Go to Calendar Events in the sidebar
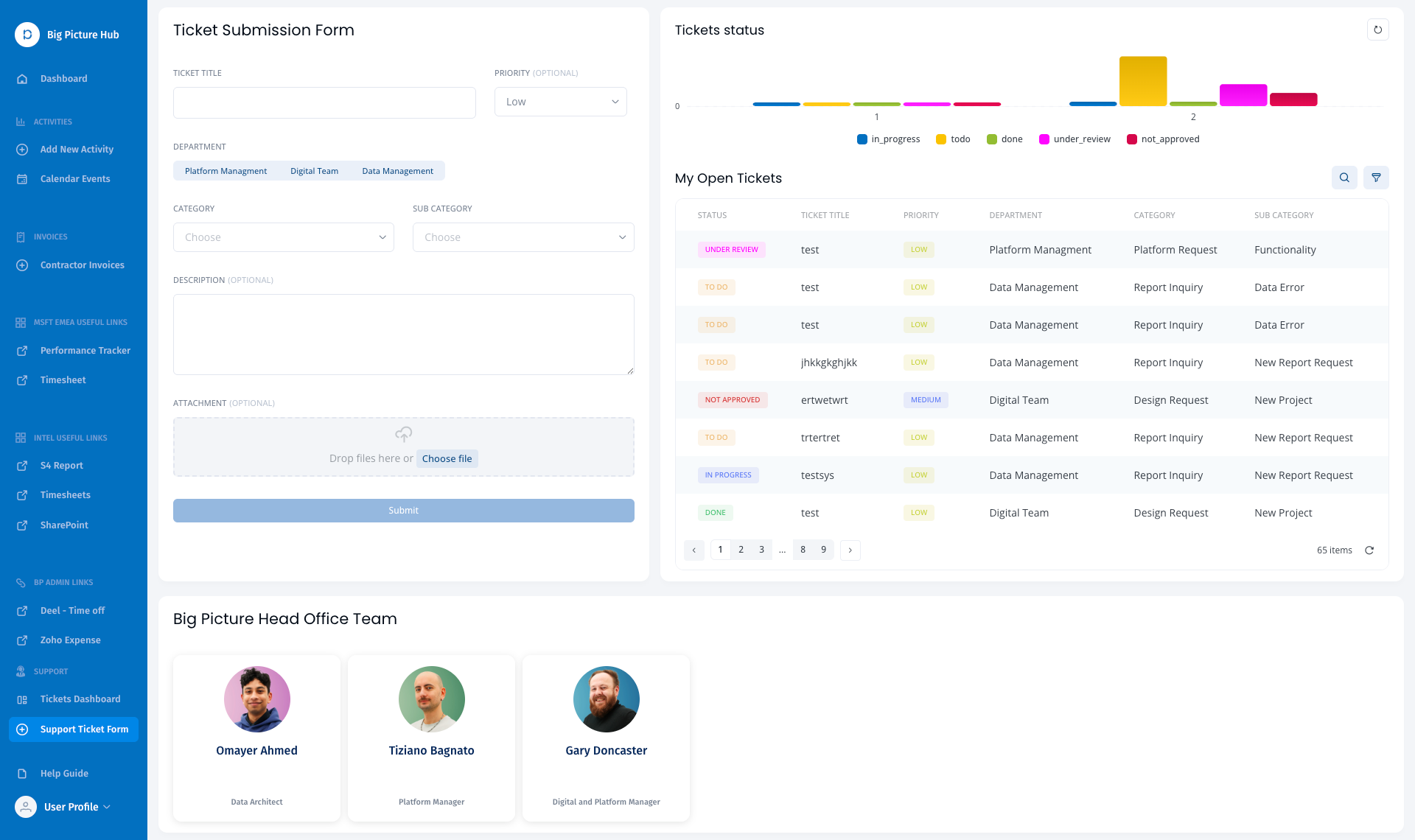 coord(74,179)
